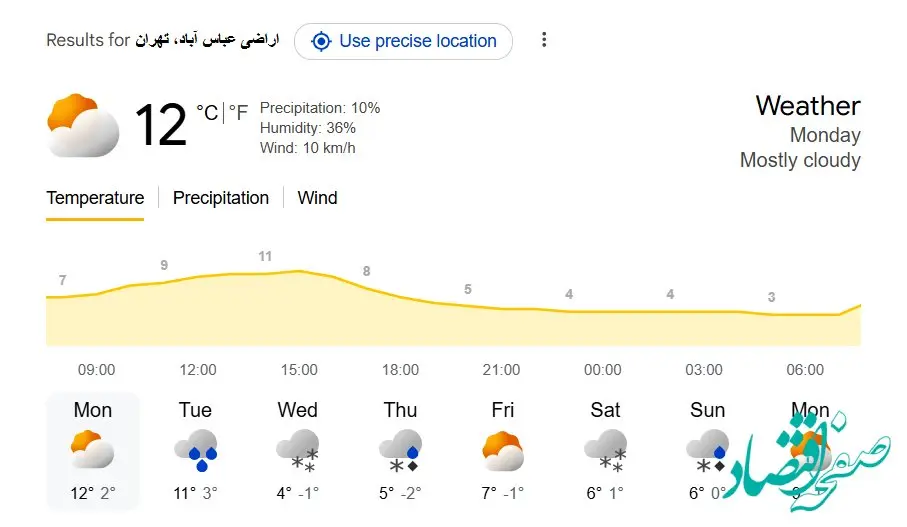The width and height of the screenshot is (907, 527).
Task: Click the 11 degree point on graph
Action: click(x=265, y=257)
